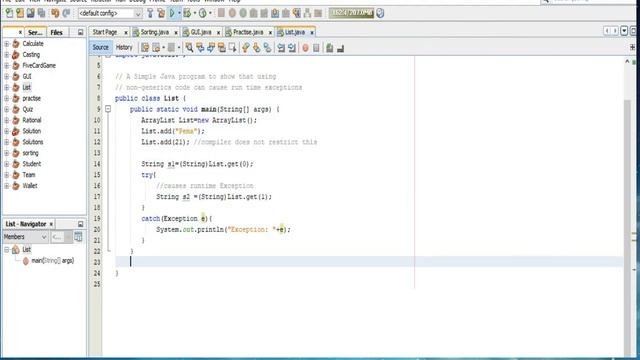Click the Comment code icon
This screenshot has height=360, width=640.
[329, 48]
